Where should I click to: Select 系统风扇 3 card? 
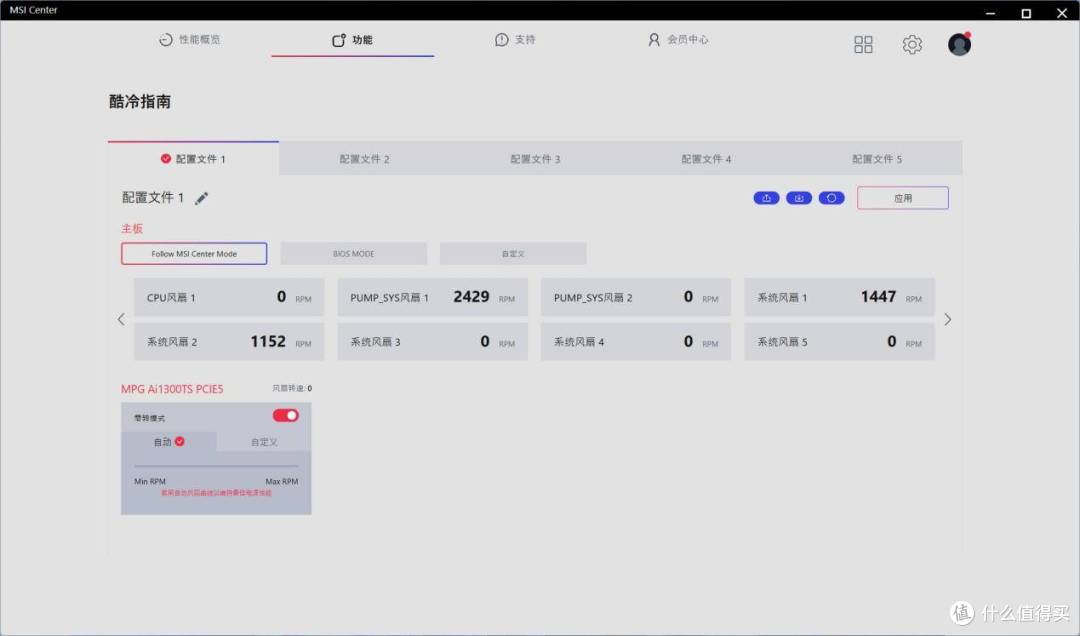click(x=433, y=342)
